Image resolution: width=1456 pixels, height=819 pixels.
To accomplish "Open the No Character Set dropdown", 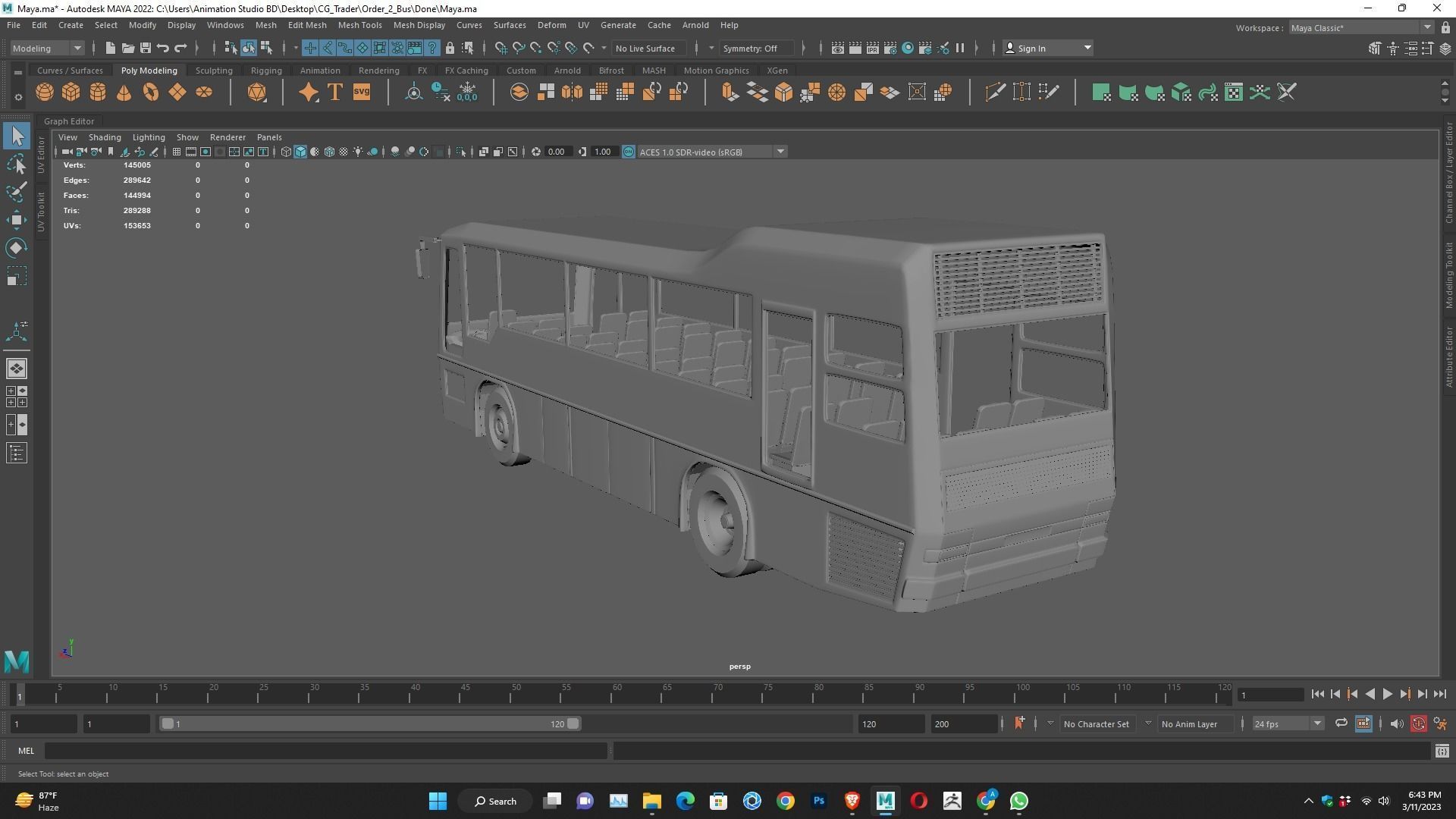I will 1097,723.
